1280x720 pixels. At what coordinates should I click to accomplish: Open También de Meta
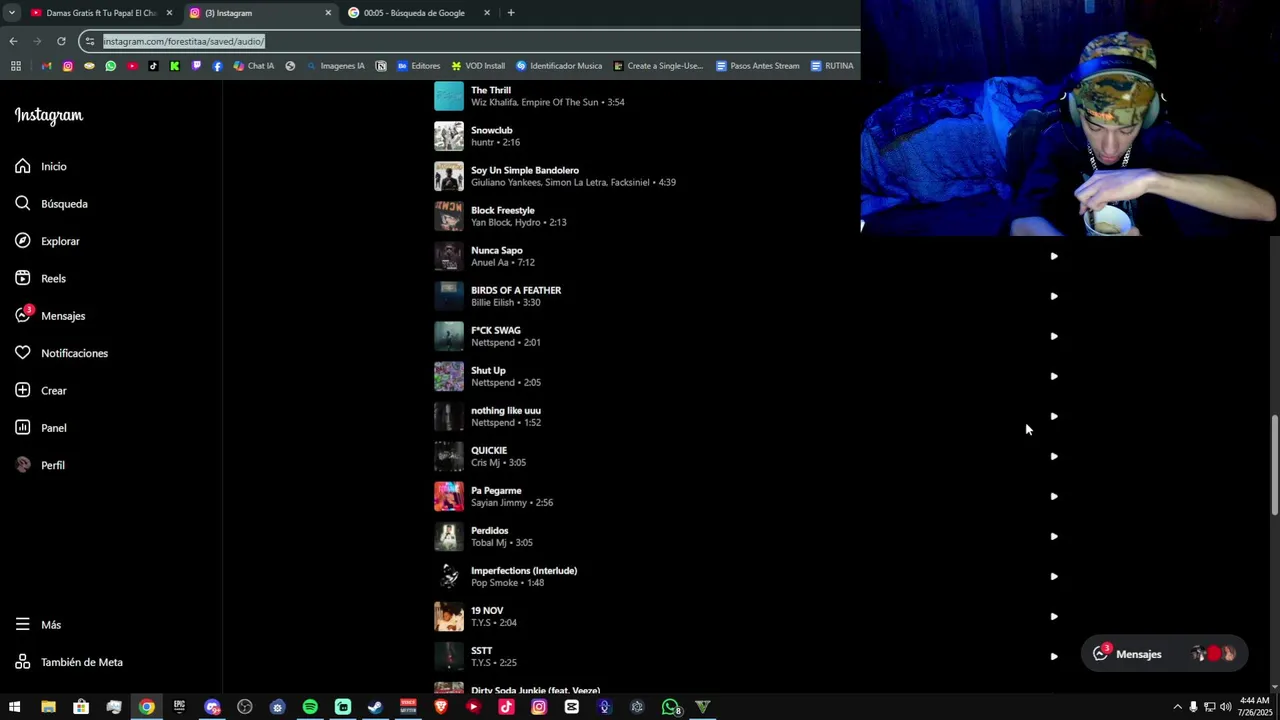(x=68, y=662)
